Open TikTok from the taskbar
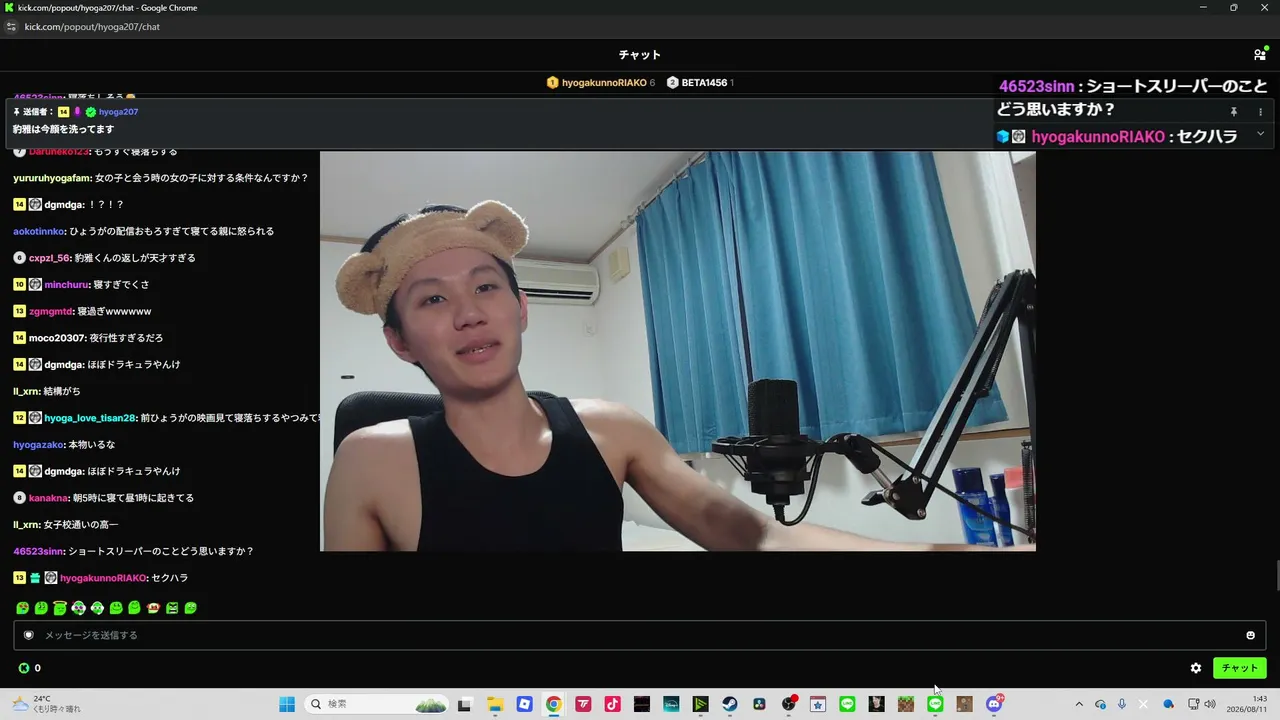 coord(612,704)
